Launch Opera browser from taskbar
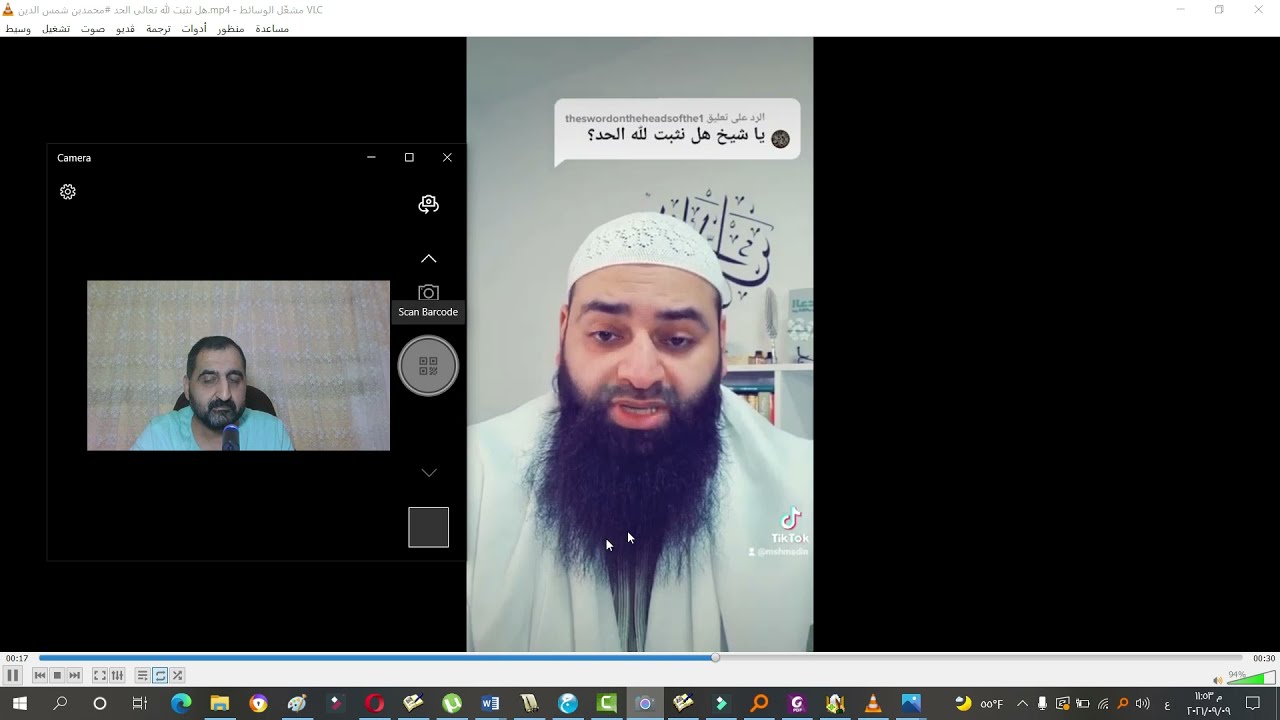Screen dimensions: 1280x720 (x=375, y=704)
